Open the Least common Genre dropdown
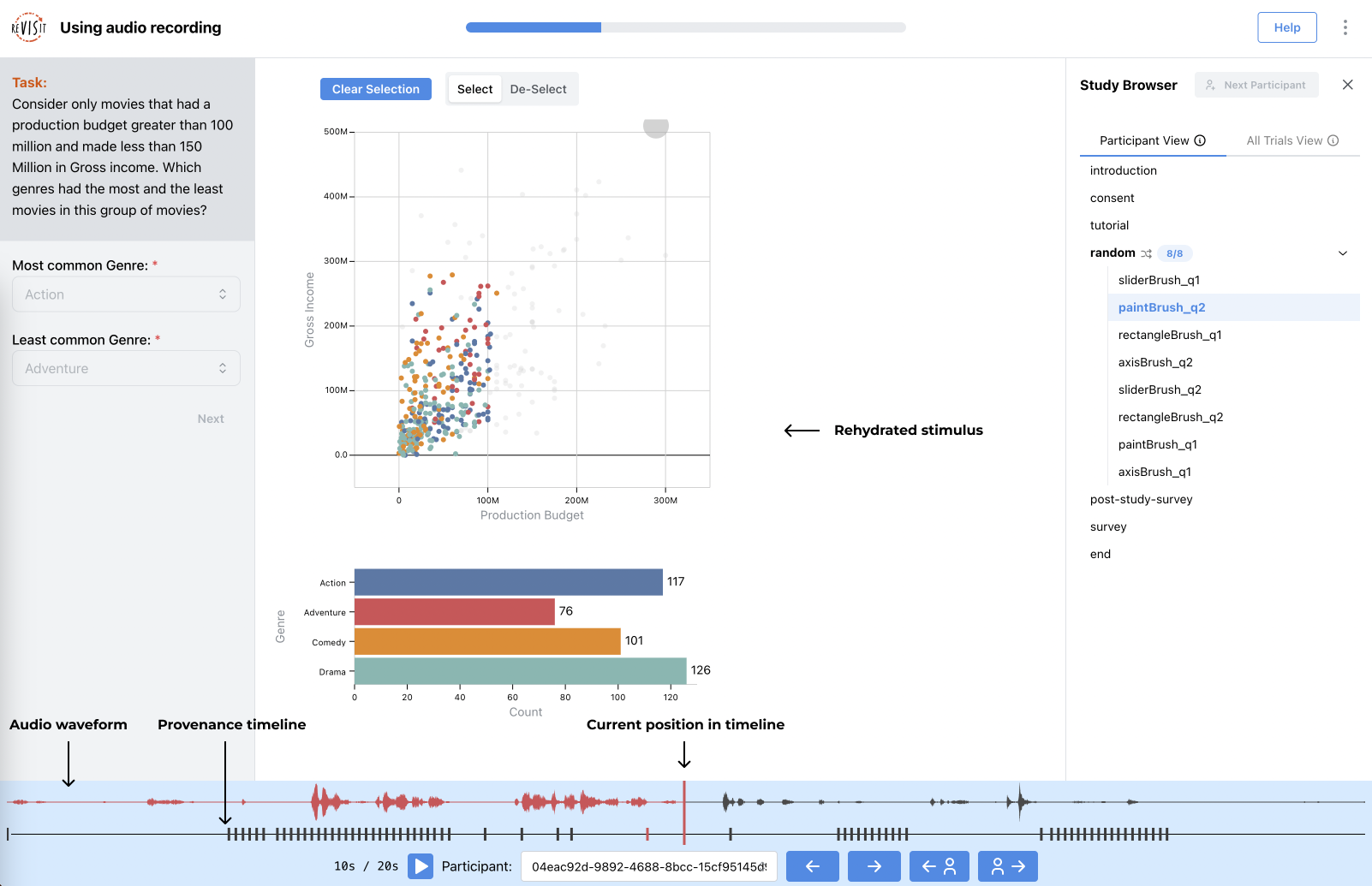The height and width of the screenshot is (886, 1372). (x=126, y=369)
